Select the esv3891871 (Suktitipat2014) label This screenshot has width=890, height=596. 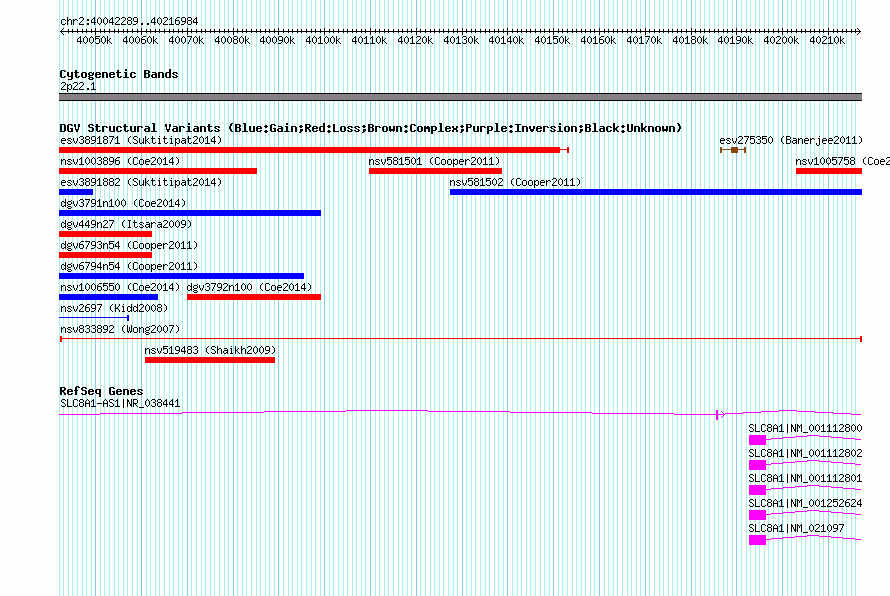coord(141,140)
